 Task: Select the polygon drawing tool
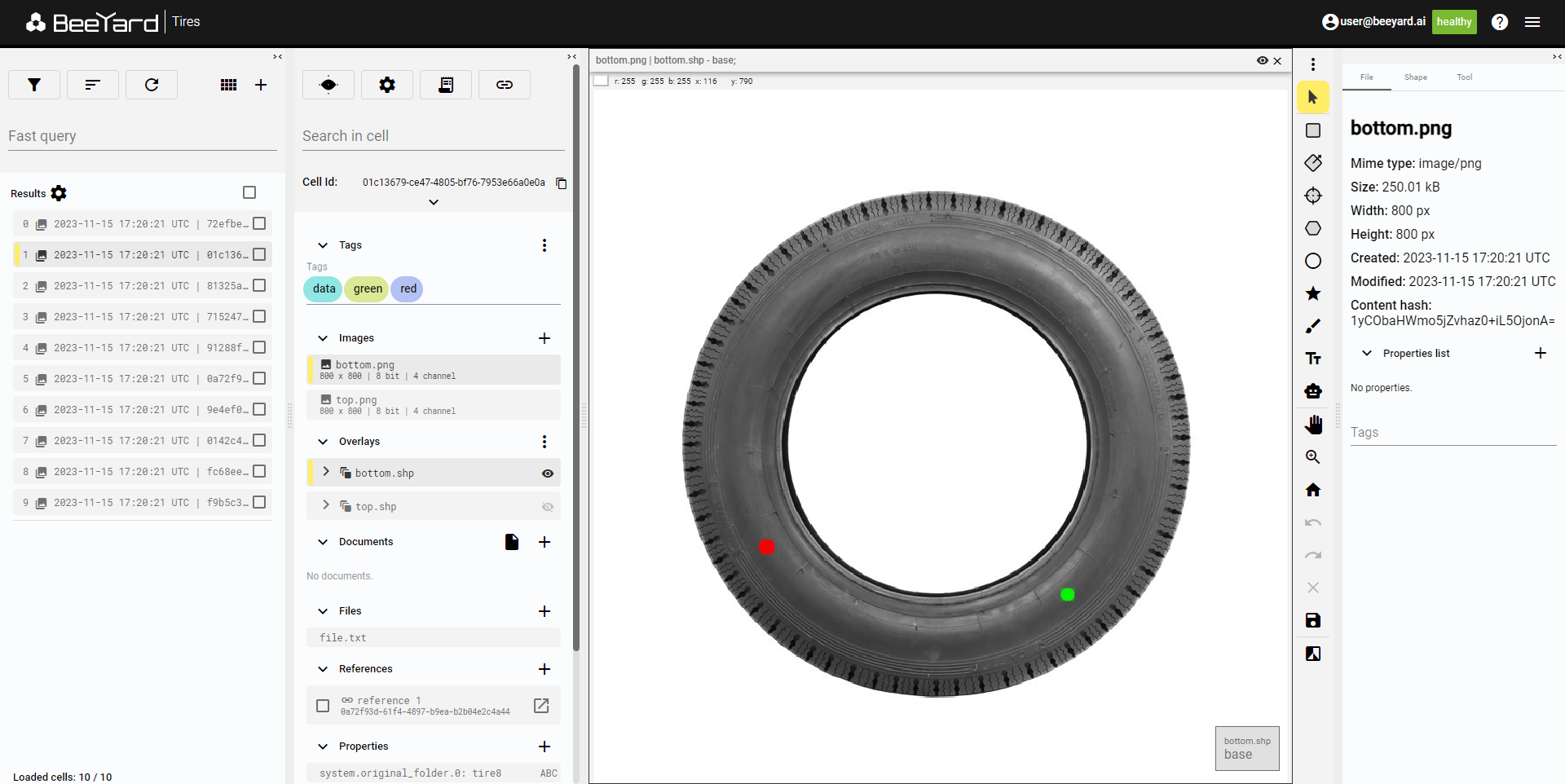click(x=1312, y=228)
